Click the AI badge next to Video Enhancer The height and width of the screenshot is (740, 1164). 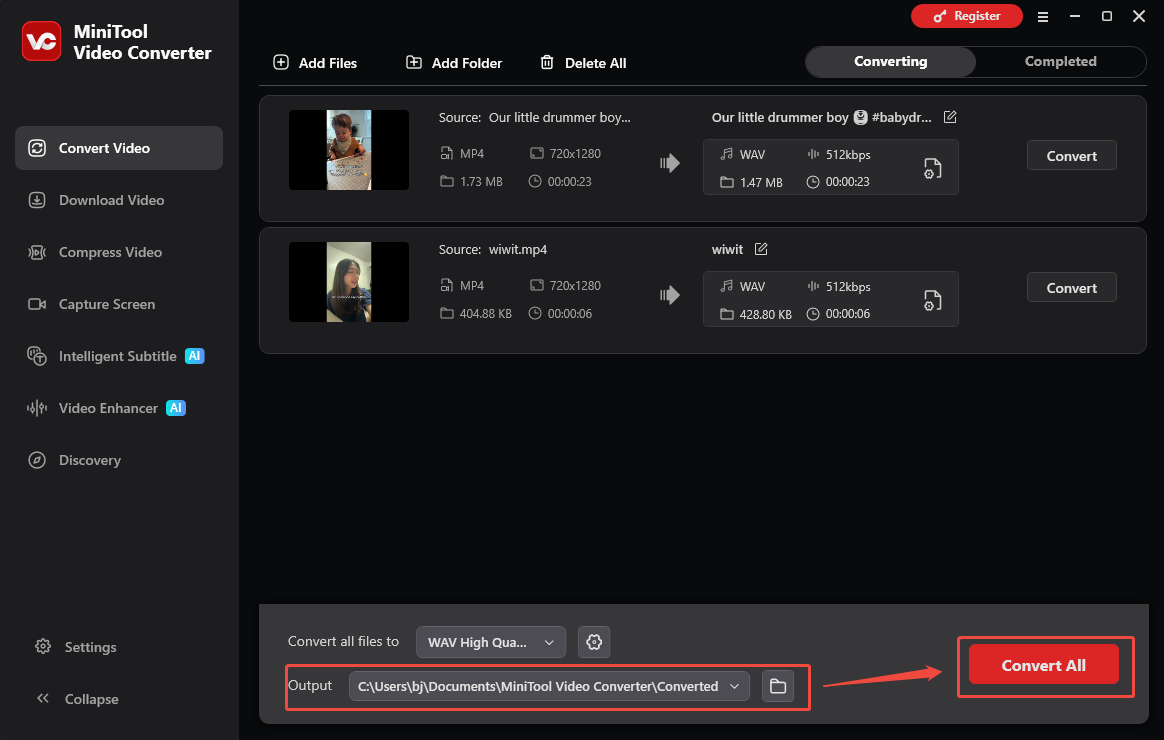176,408
